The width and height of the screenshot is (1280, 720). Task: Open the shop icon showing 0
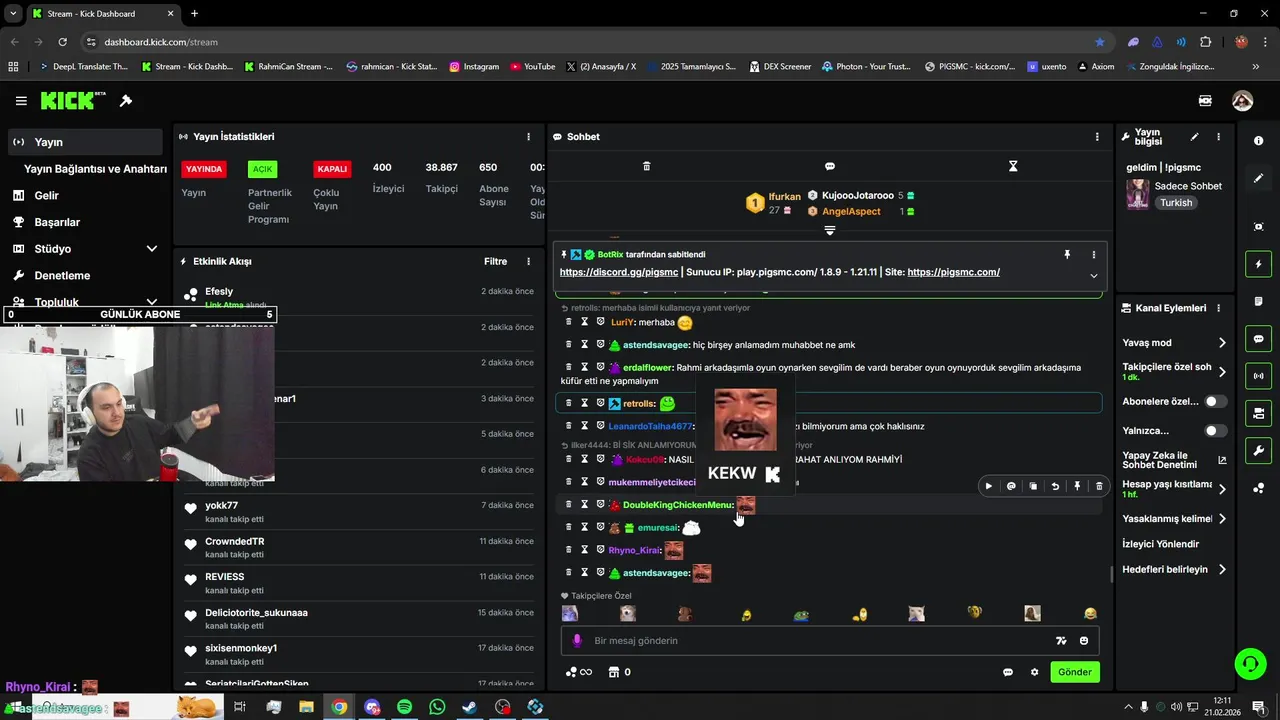tap(620, 672)
